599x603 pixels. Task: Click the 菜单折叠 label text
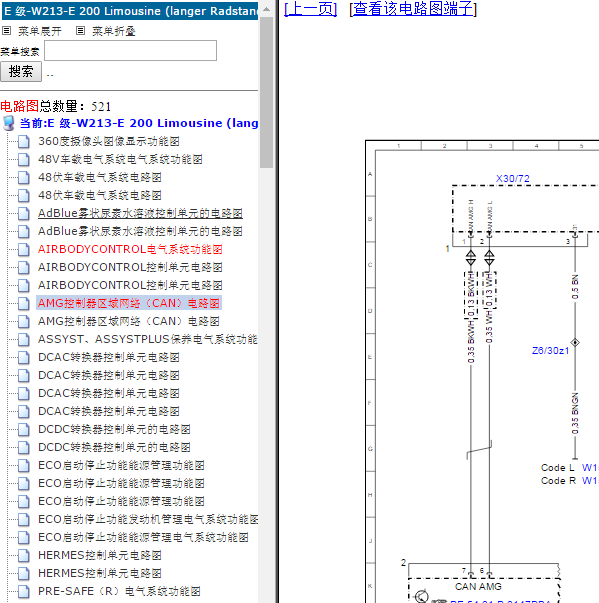114,31
